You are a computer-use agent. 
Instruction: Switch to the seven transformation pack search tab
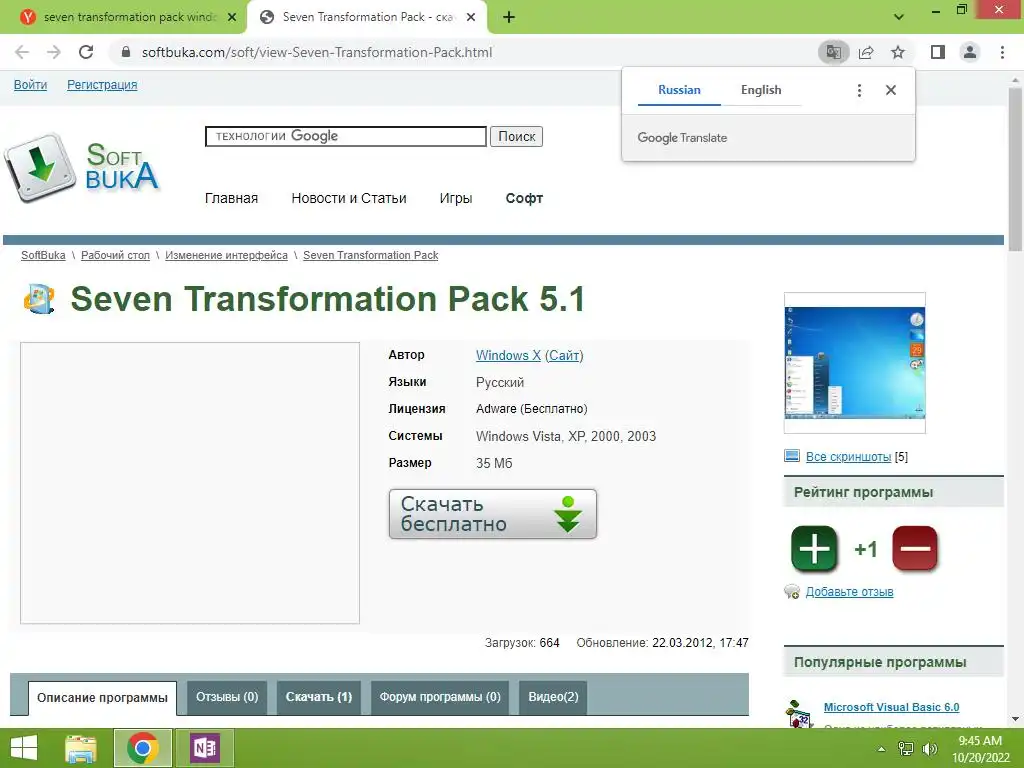click(x=123, y=18)
